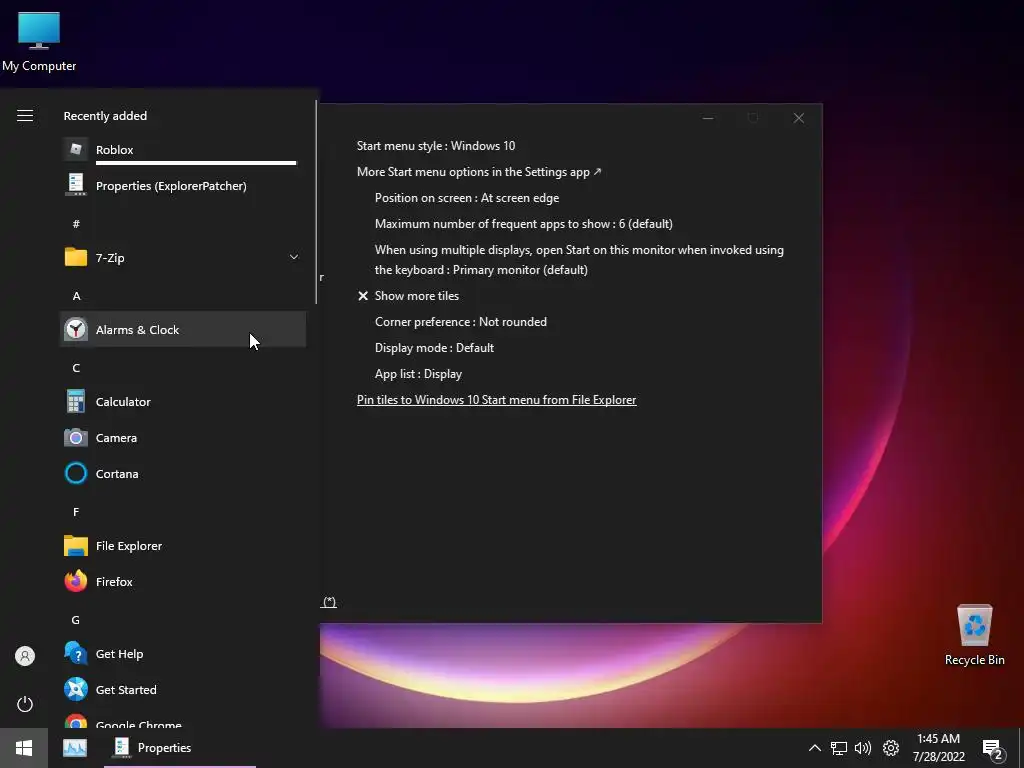The width and height of the screenshot is (1024, 768).
Task: Open Cortana from the app list
Action: [x=182, y=473]
